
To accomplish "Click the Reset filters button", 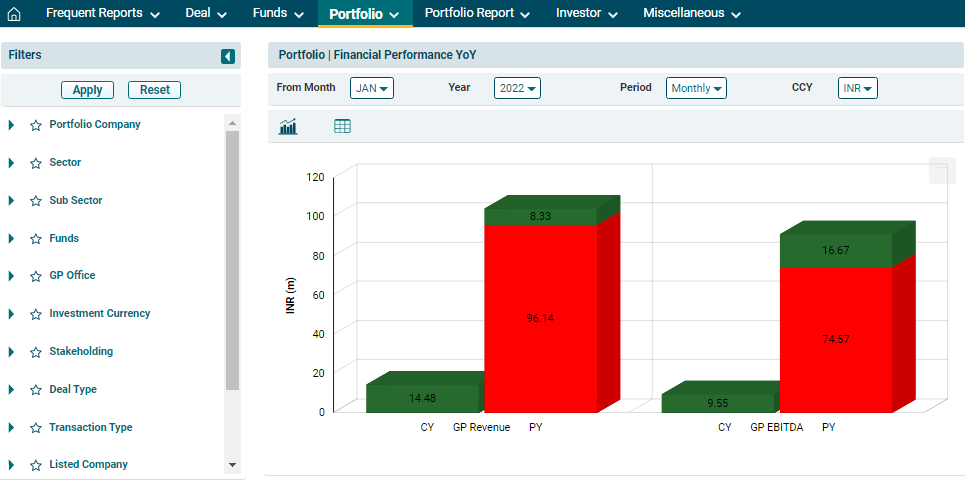I will point(154,90).
